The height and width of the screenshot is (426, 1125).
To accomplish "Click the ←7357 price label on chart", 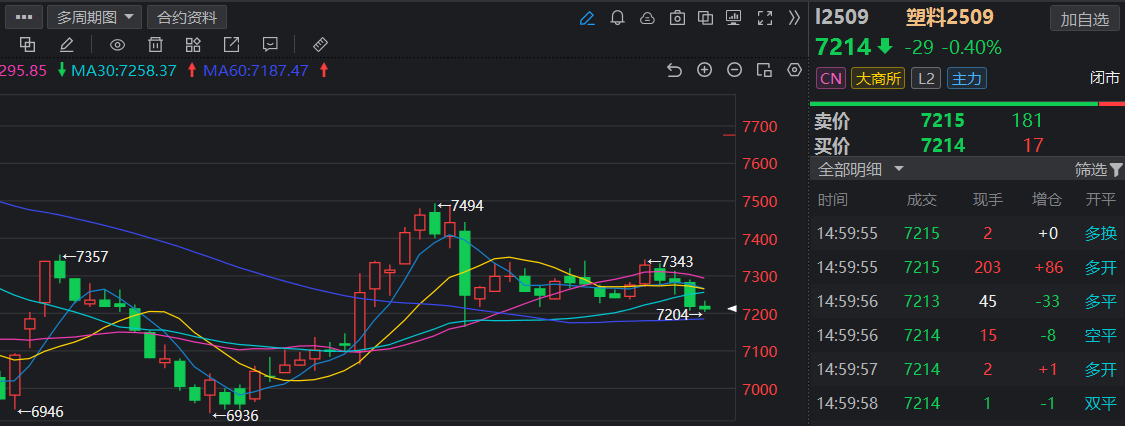I will pyautogui.click(x=85, y=257).
